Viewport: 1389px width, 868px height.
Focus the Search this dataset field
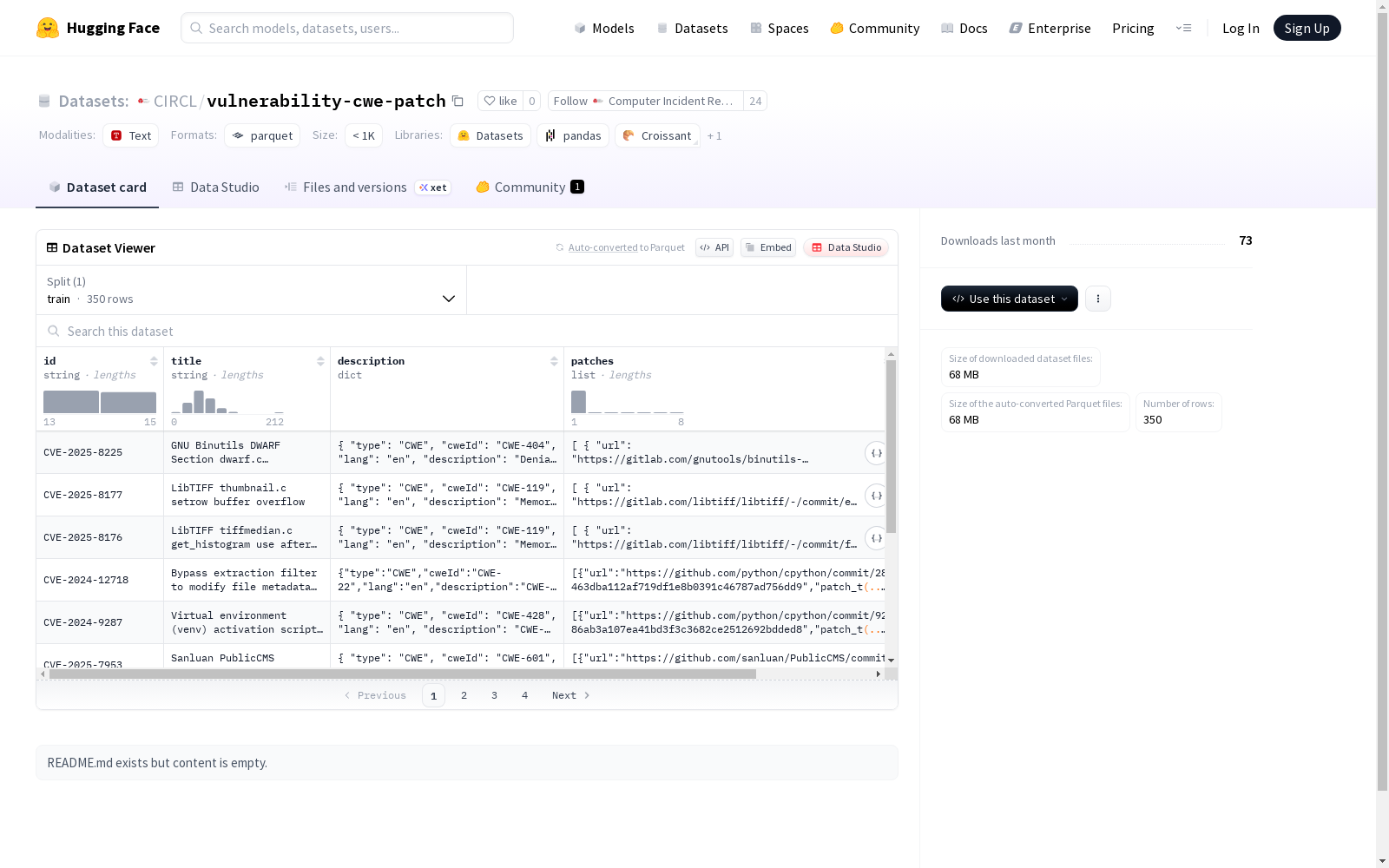point(467,332)
